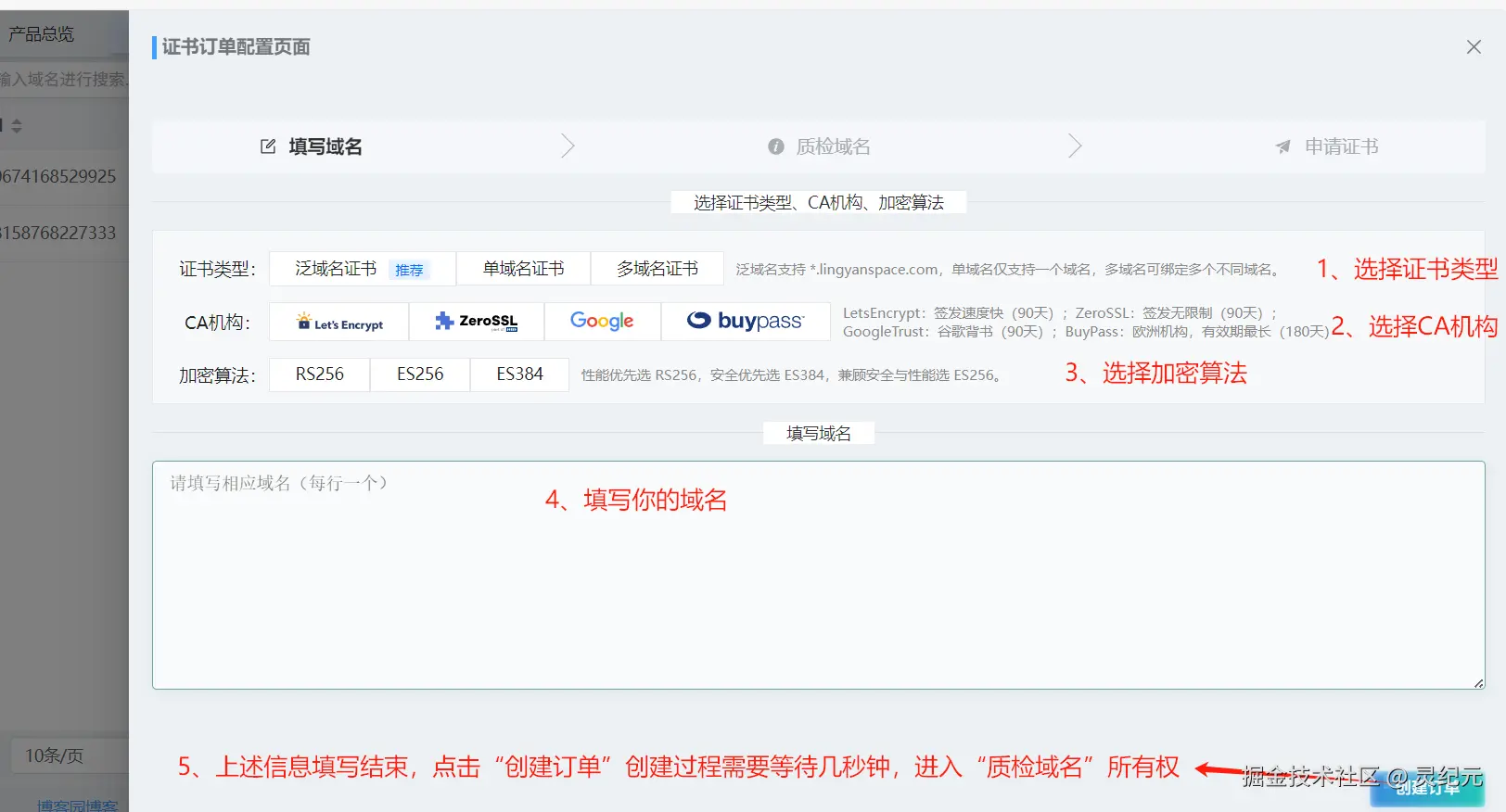Image resolution: width=1506 pixels, height=812 pixels.
Task: Choose buypass as the CA
Action: (x=746, y=322)
